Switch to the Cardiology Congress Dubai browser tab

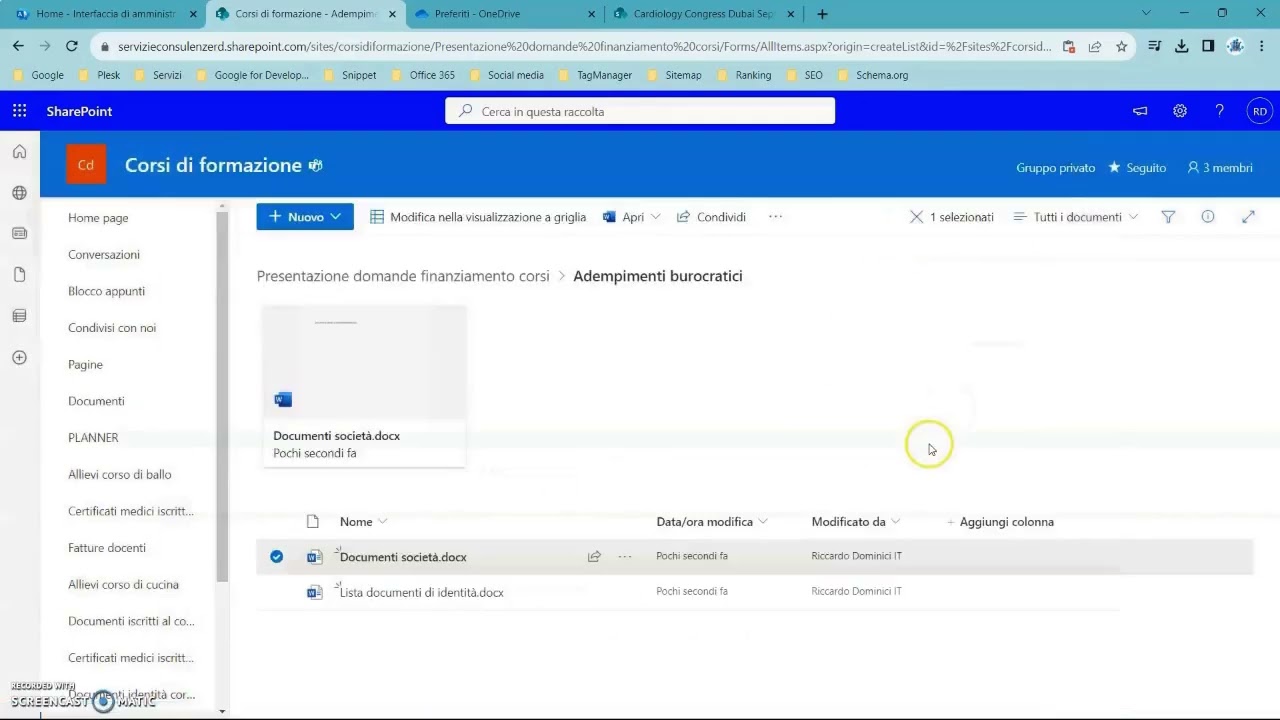coord(703,14)
